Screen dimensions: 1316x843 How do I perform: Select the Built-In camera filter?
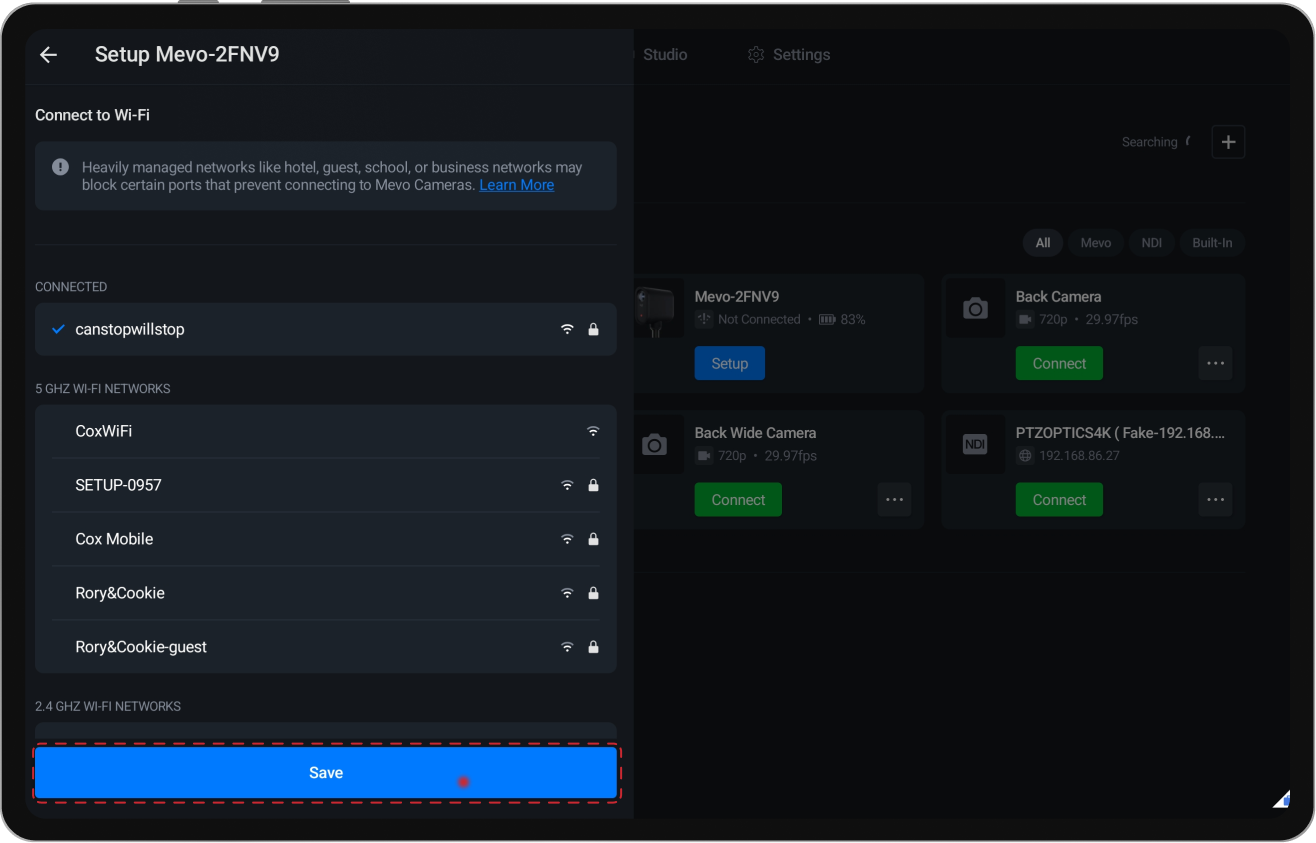click(x=1212, y=243)
